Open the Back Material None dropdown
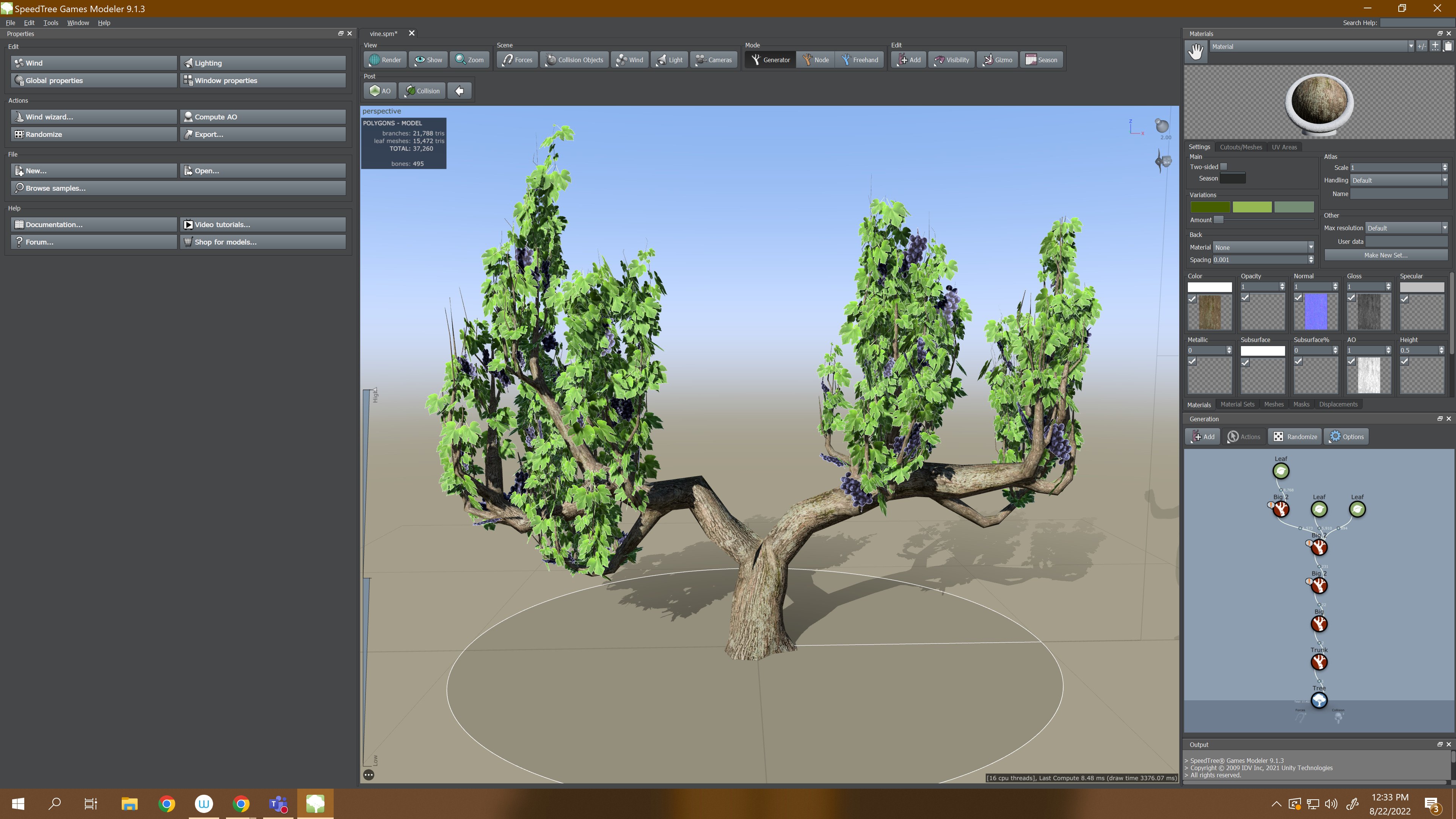This screenshot has height=819, width=1456. (1263, 248)
